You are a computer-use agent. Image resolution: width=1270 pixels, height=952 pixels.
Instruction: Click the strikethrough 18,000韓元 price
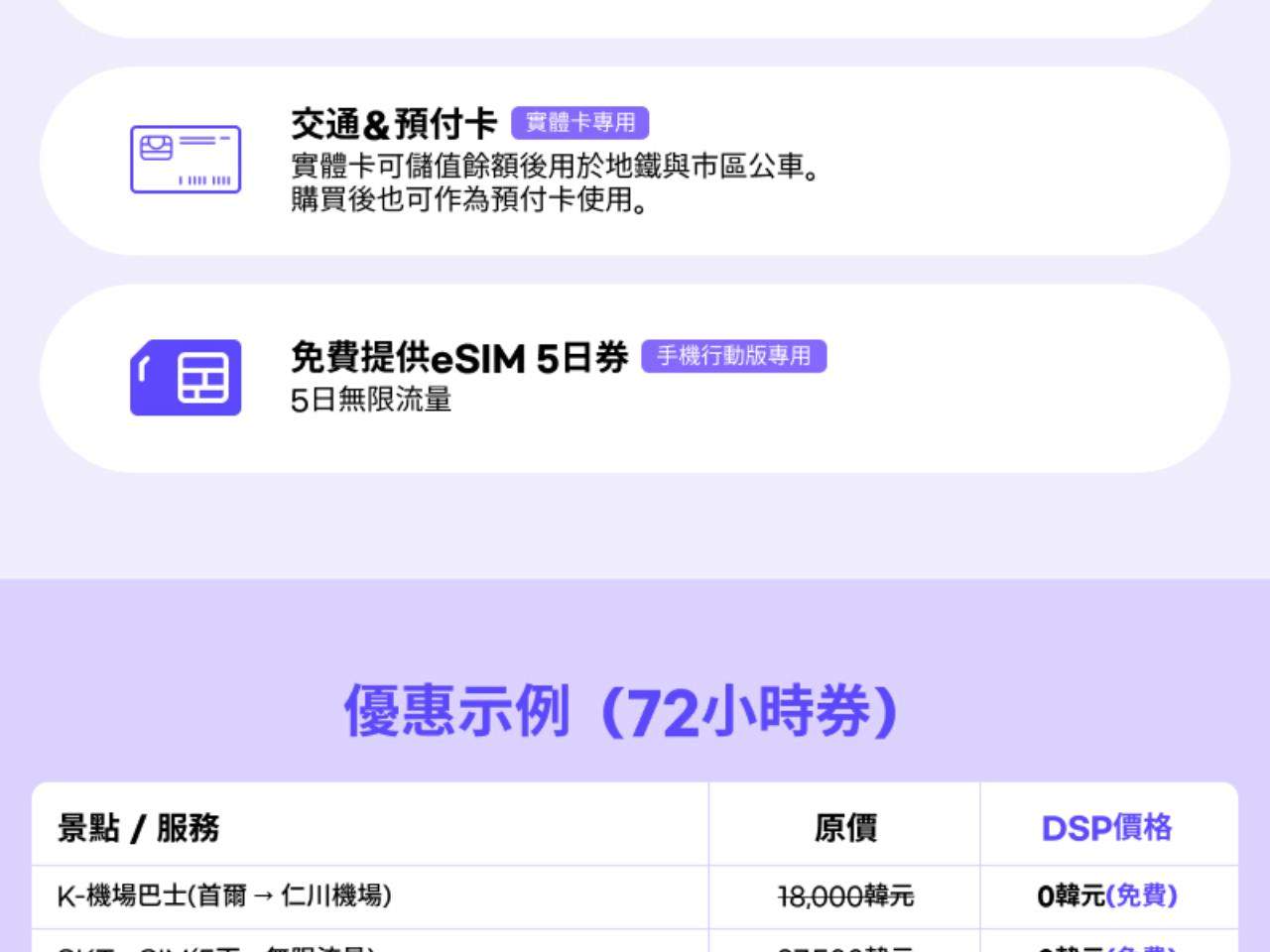(x=844, y=894)
